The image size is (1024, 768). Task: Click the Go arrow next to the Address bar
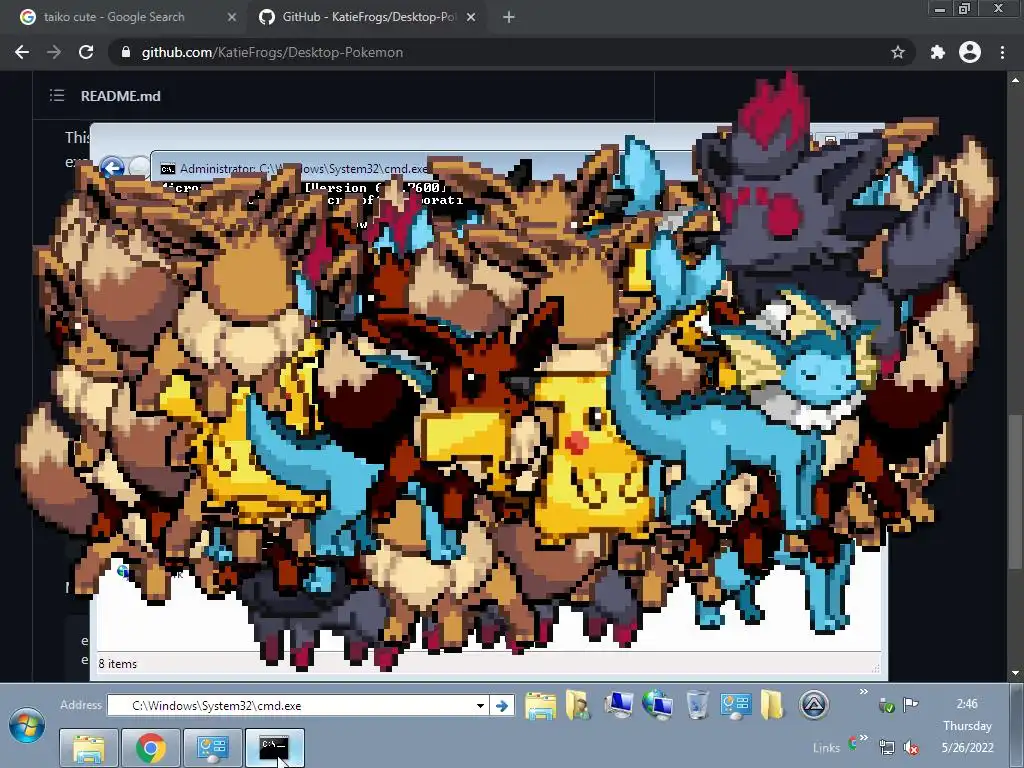coord(502,706)
